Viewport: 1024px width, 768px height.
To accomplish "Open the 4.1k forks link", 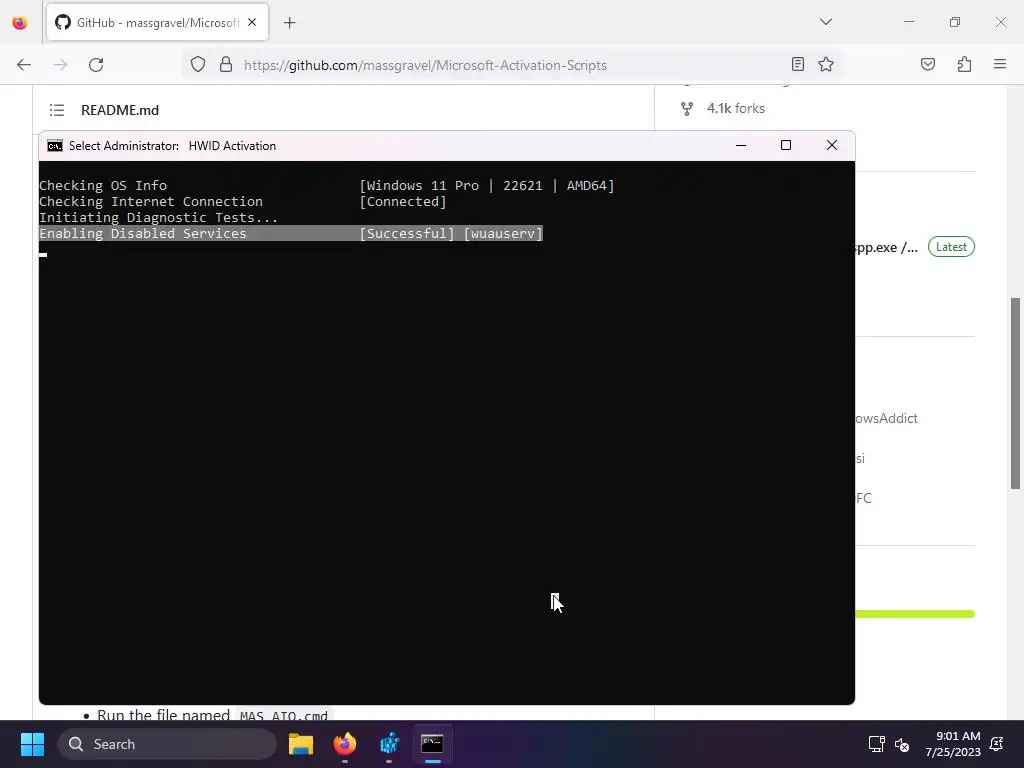I will pyautogui.click(x=735, y=108).
